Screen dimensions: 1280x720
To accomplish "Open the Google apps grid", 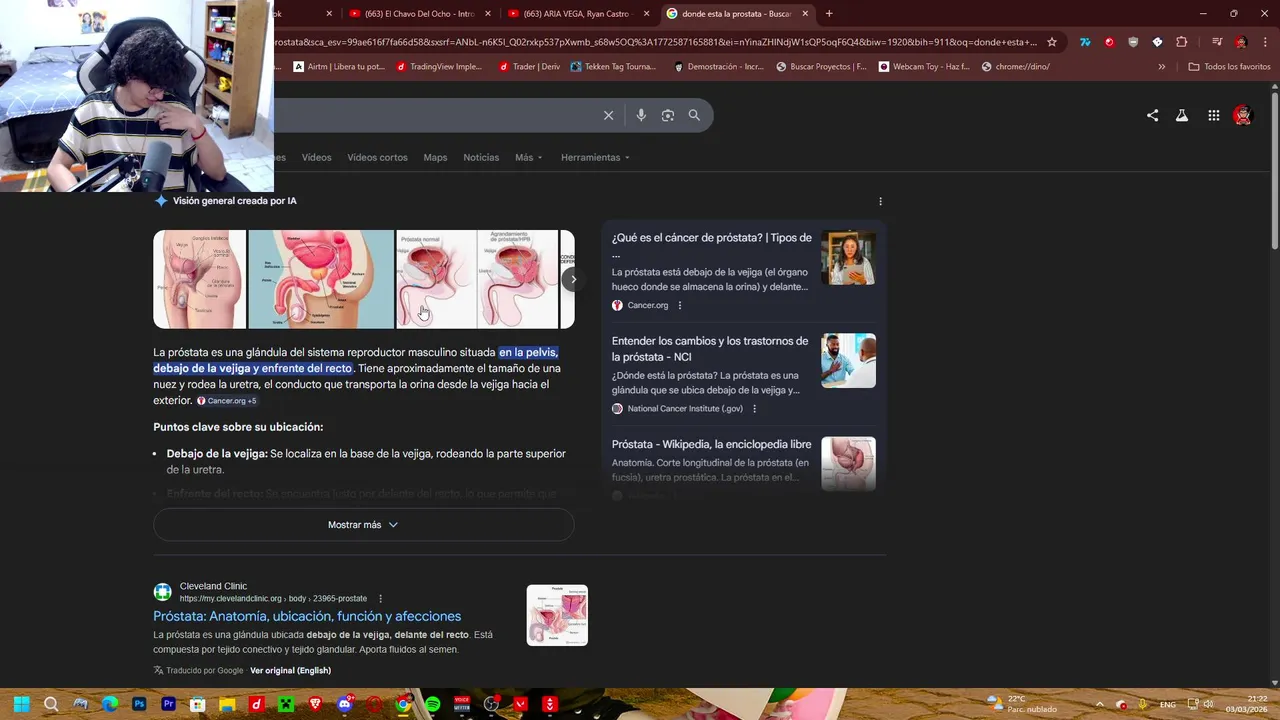I will pyautogui.click(x=1213, y=115).
